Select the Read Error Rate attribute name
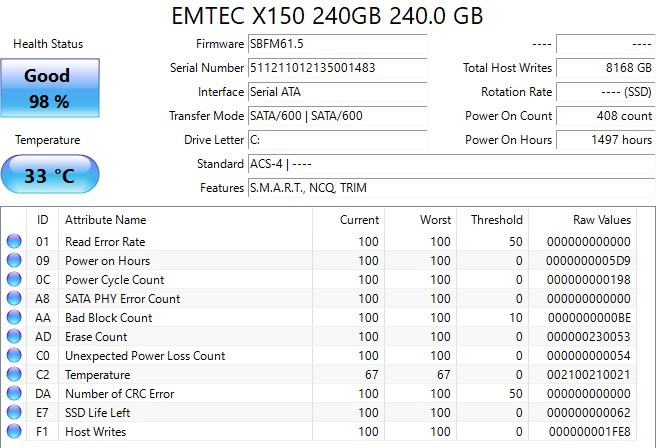 tap(105, 242)
